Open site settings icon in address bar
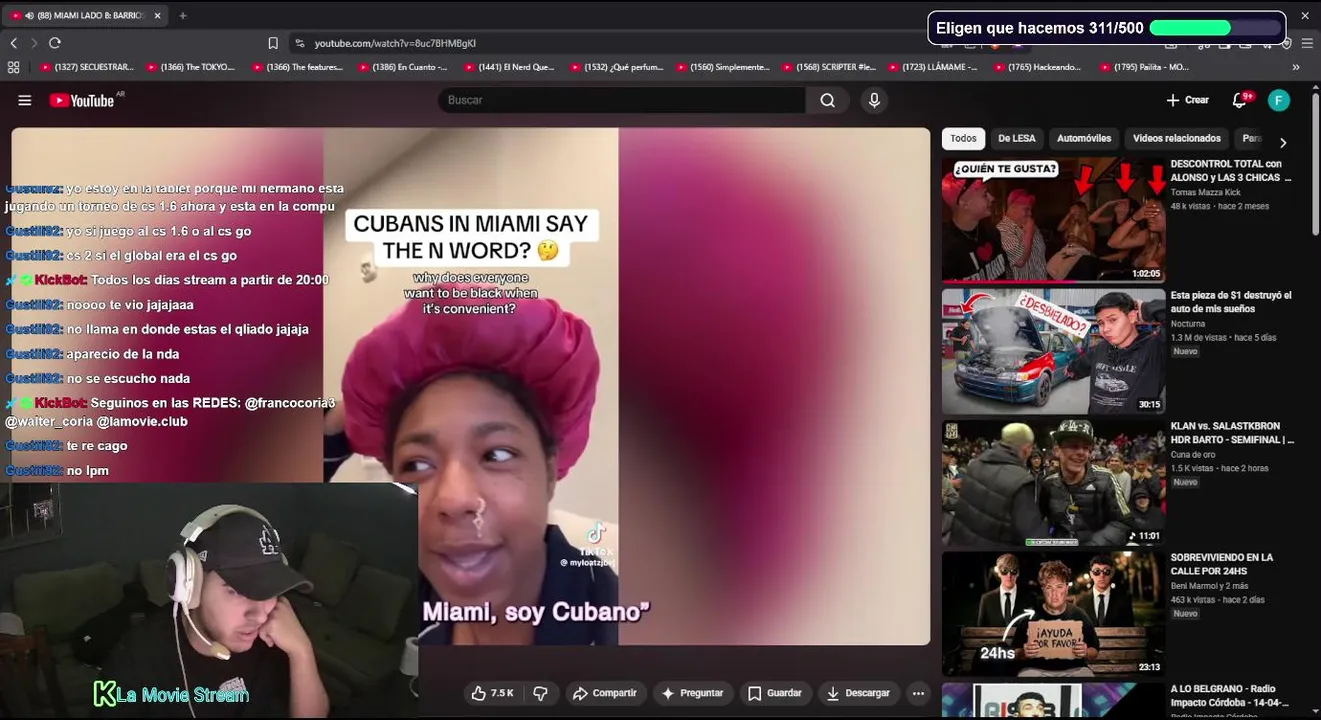Viewport: 1321px width, 720px height. coord(299,43)
